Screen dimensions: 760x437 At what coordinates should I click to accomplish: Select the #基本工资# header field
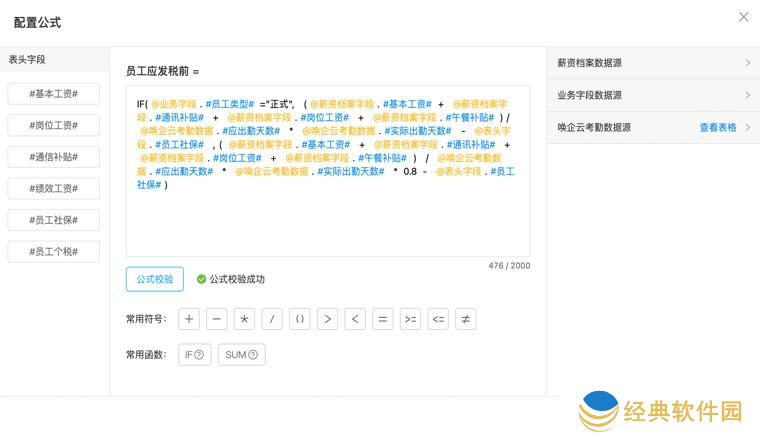pos(54,93)
